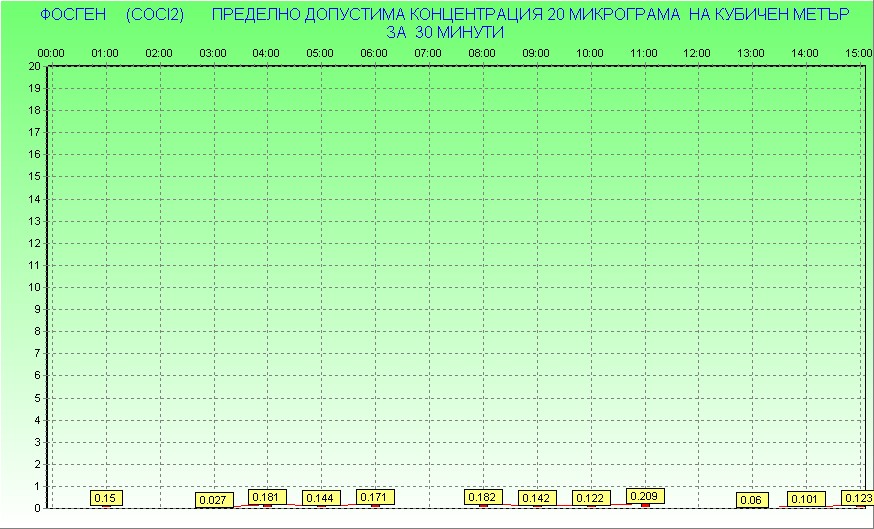This screenshot has height=529, width=874.
Task: Select the 0.123 label at chart edge
Action: click(857, 498)
